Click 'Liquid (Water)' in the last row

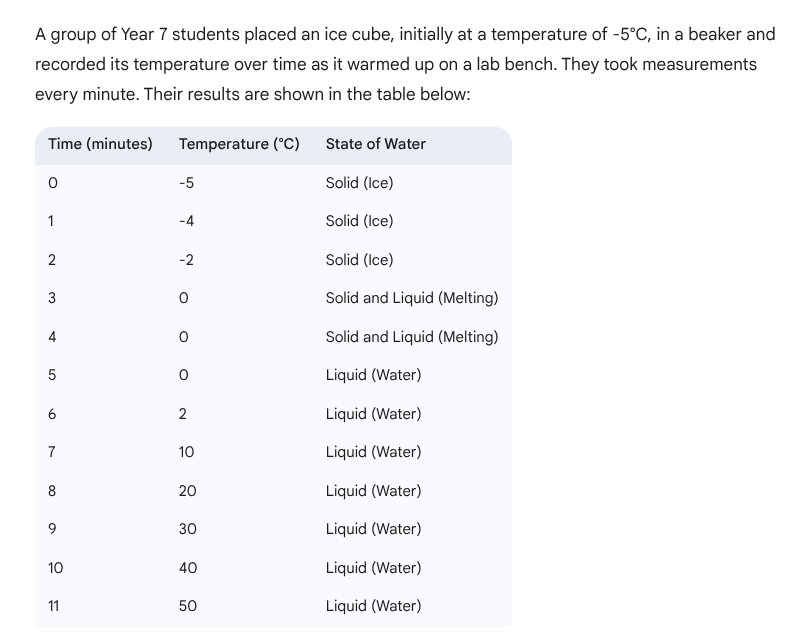click(373, 606)
